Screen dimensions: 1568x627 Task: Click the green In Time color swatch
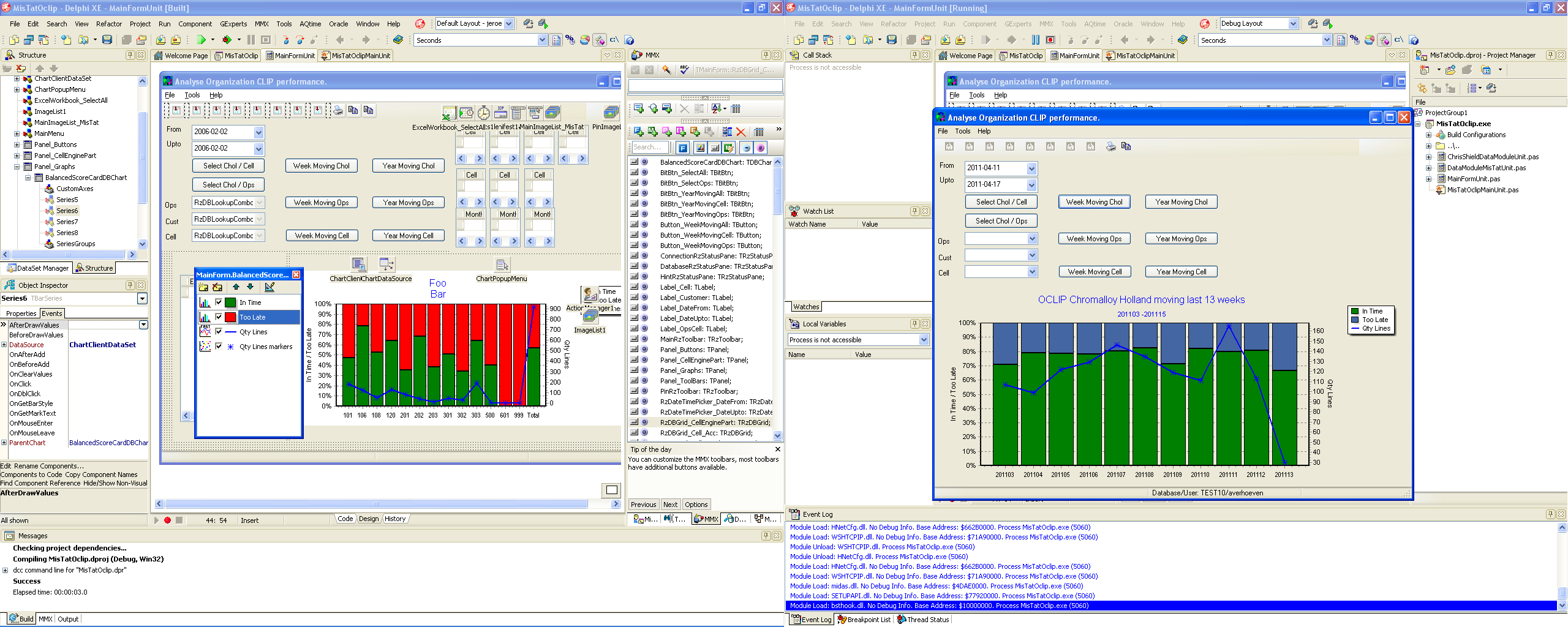coord(230,302)
